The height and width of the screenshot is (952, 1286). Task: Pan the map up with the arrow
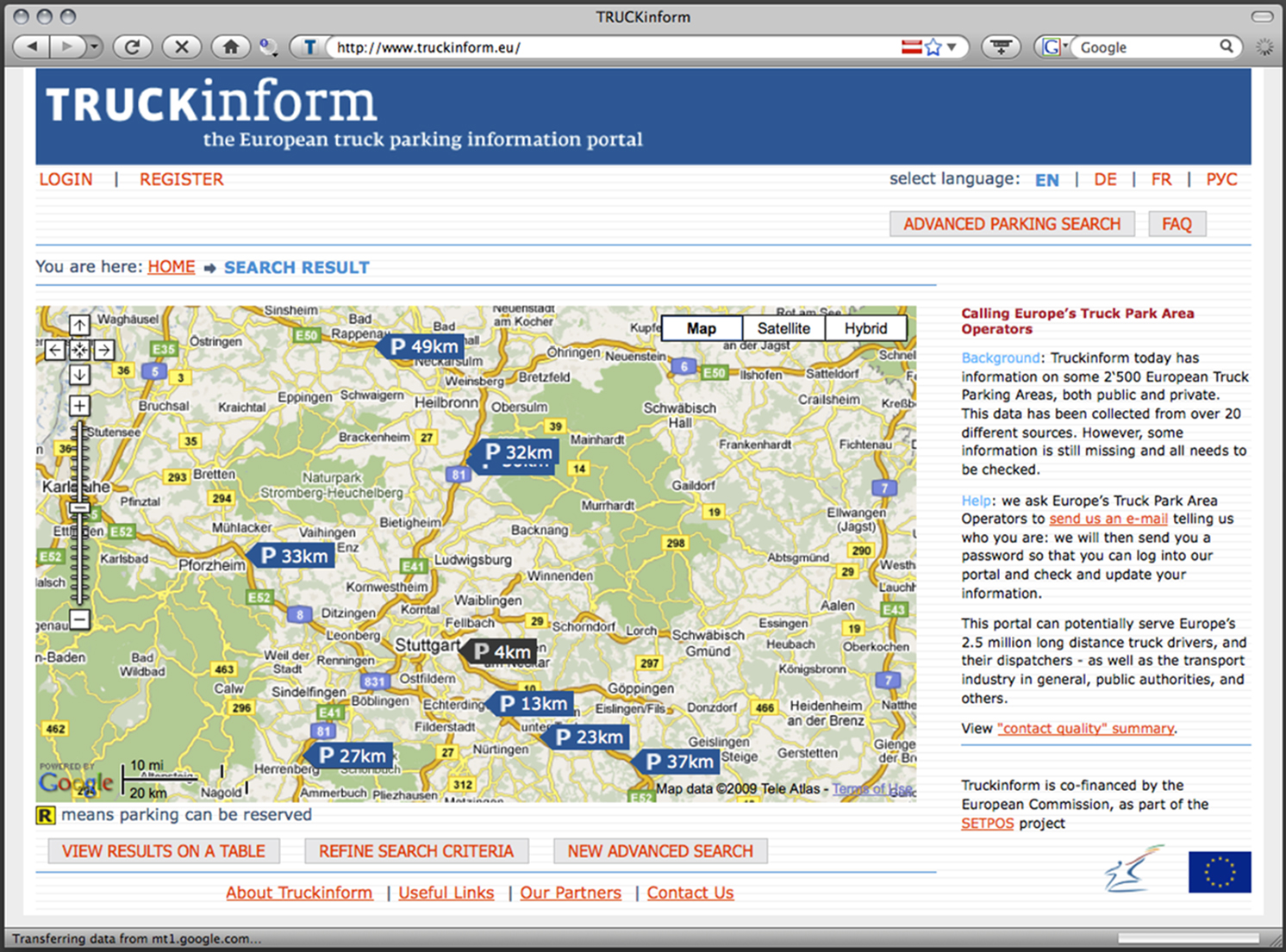coord(79,325)
